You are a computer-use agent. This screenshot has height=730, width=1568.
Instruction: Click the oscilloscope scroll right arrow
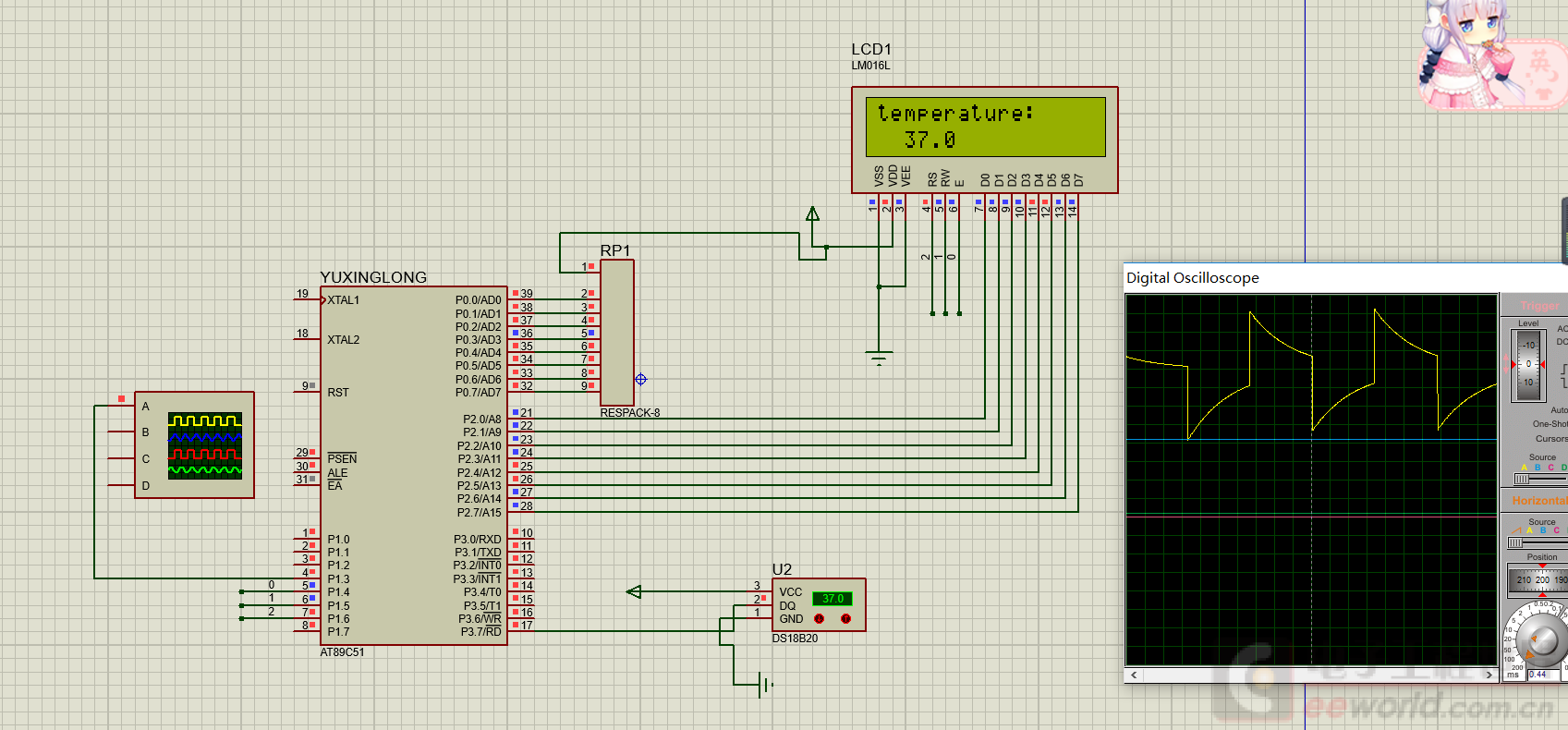(1489, 675)
